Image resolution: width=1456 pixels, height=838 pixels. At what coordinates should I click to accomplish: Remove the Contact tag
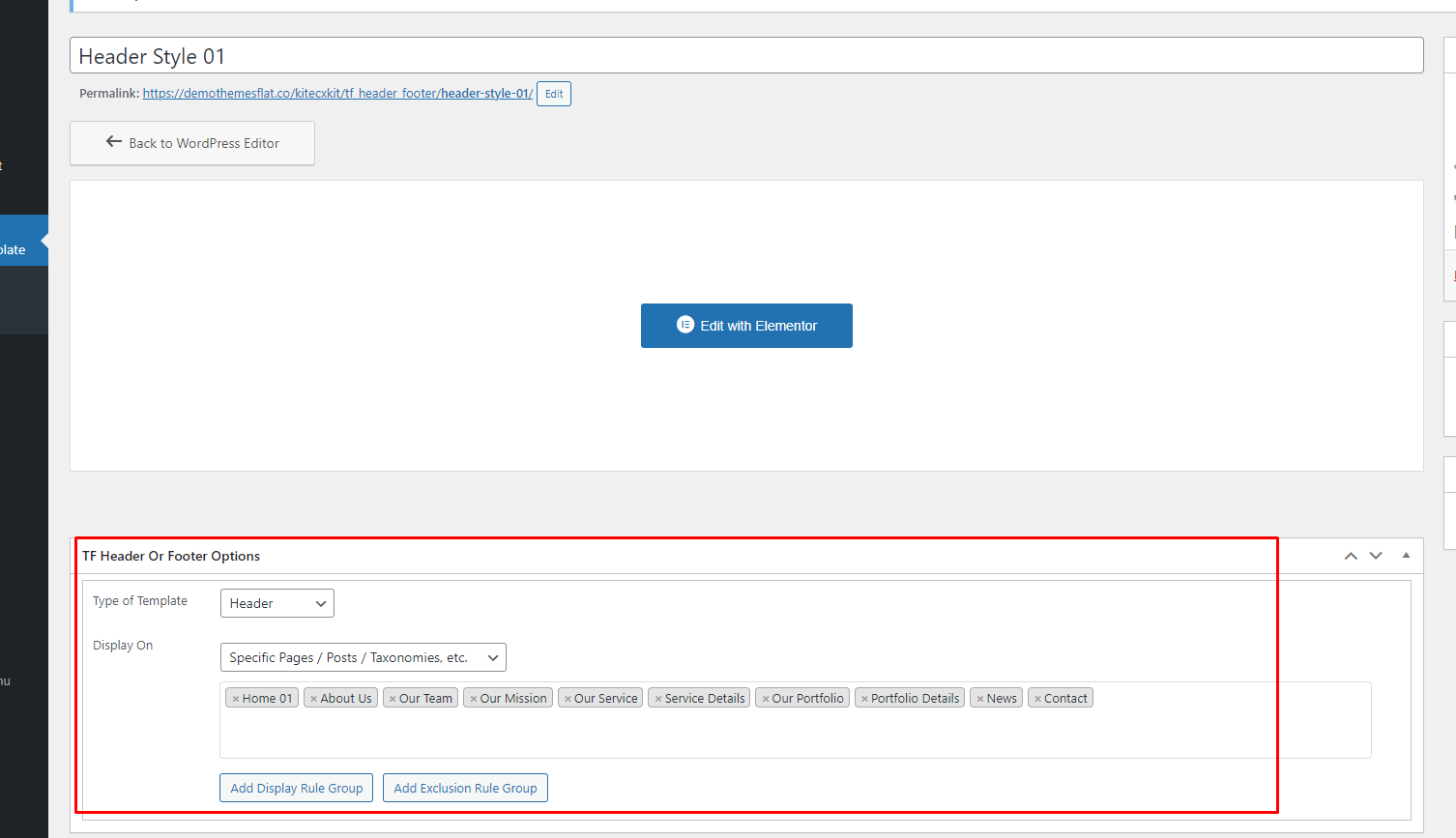click(x=1037, y=699)
